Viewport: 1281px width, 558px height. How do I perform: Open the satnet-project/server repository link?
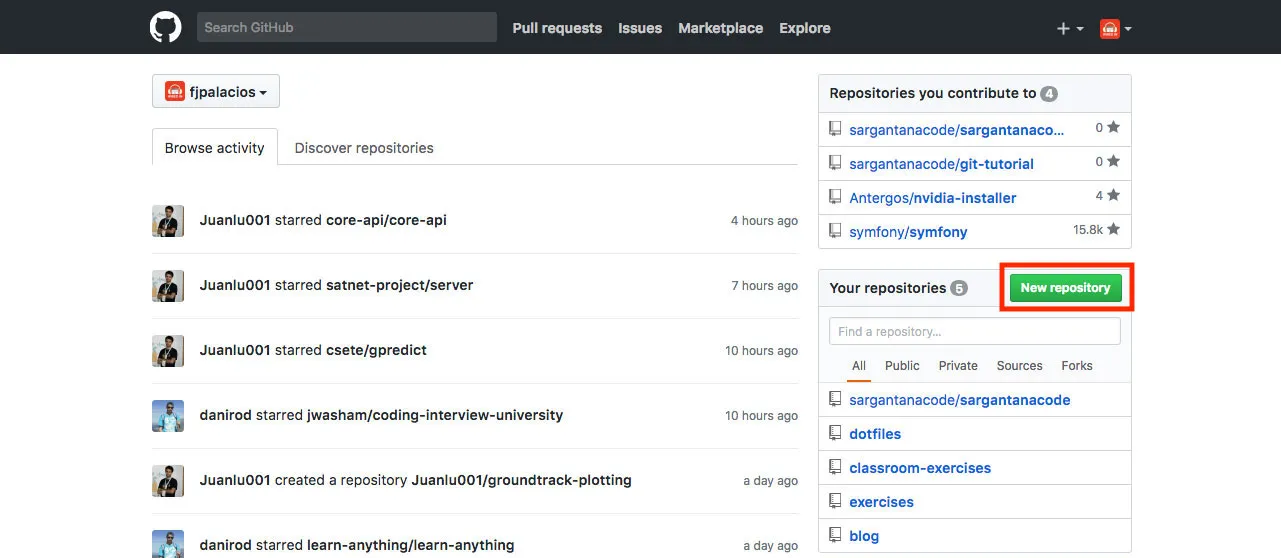[x=400, y=285]
